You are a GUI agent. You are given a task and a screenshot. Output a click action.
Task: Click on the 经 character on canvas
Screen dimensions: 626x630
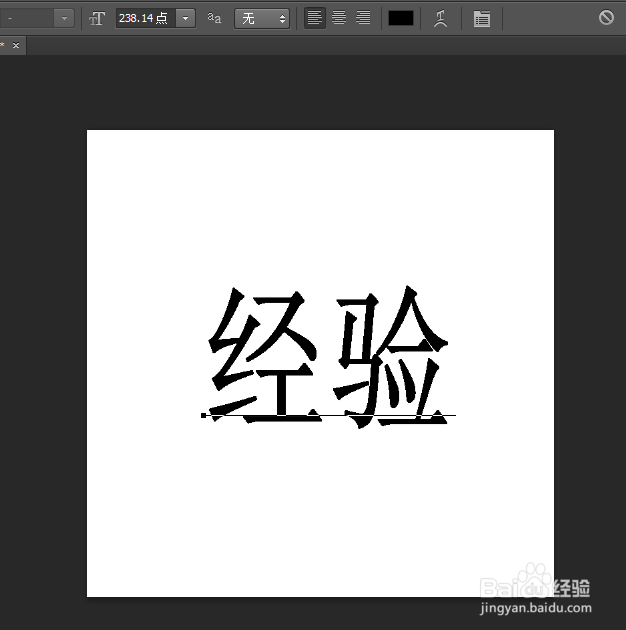click(265, 355)
